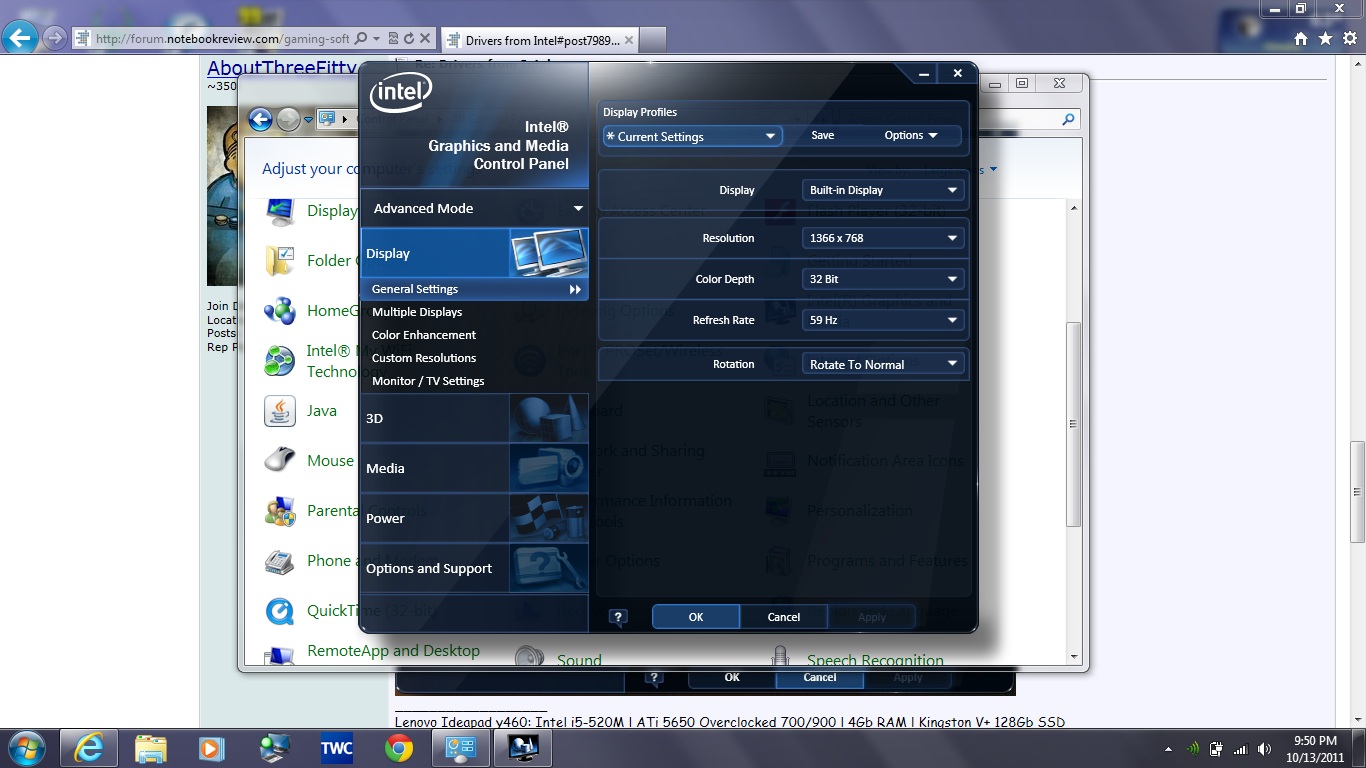Viewport: 1366px width, 768px height.
Task: Select General Settings under Display
Action: click(475, 289)
